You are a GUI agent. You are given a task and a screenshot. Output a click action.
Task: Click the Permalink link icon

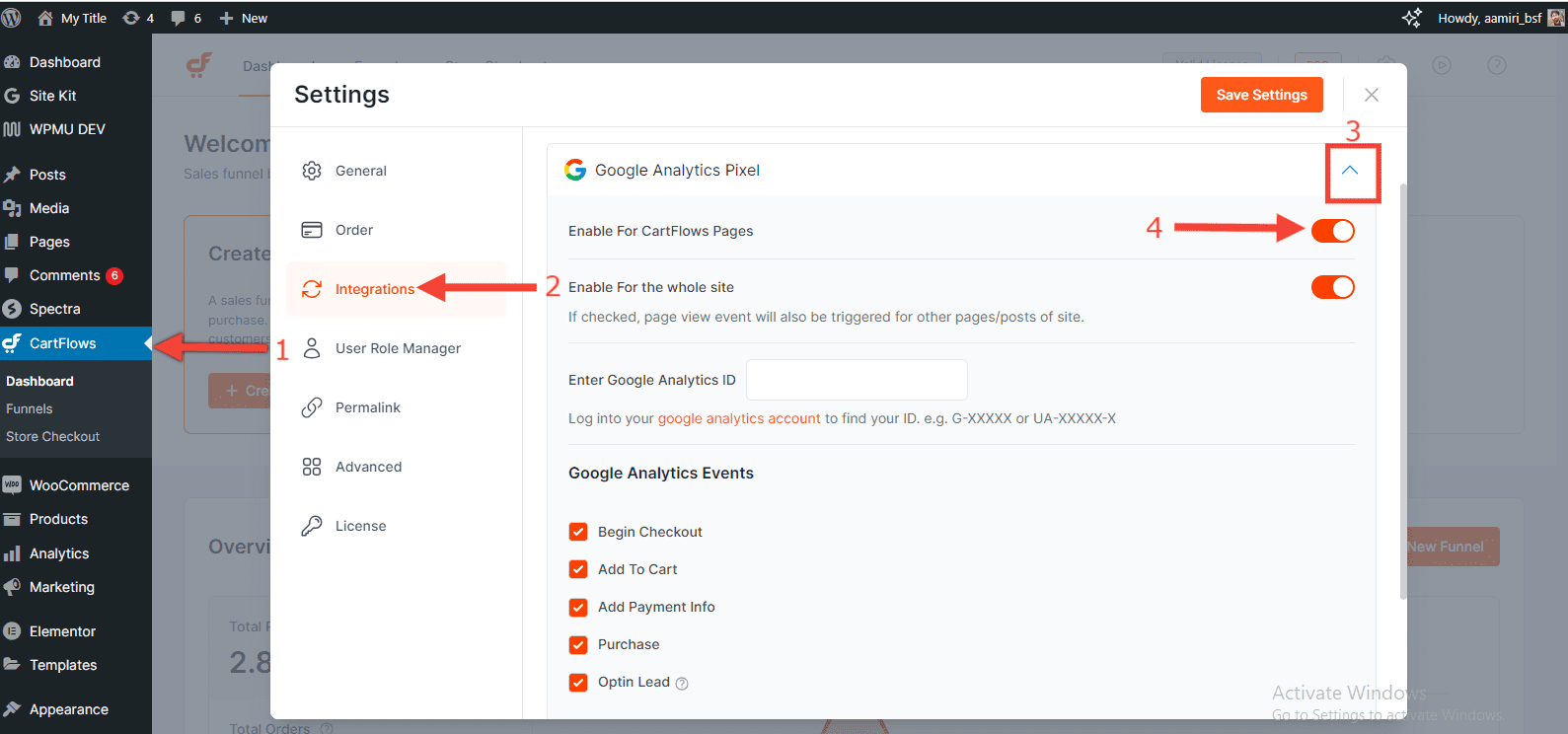312,407
